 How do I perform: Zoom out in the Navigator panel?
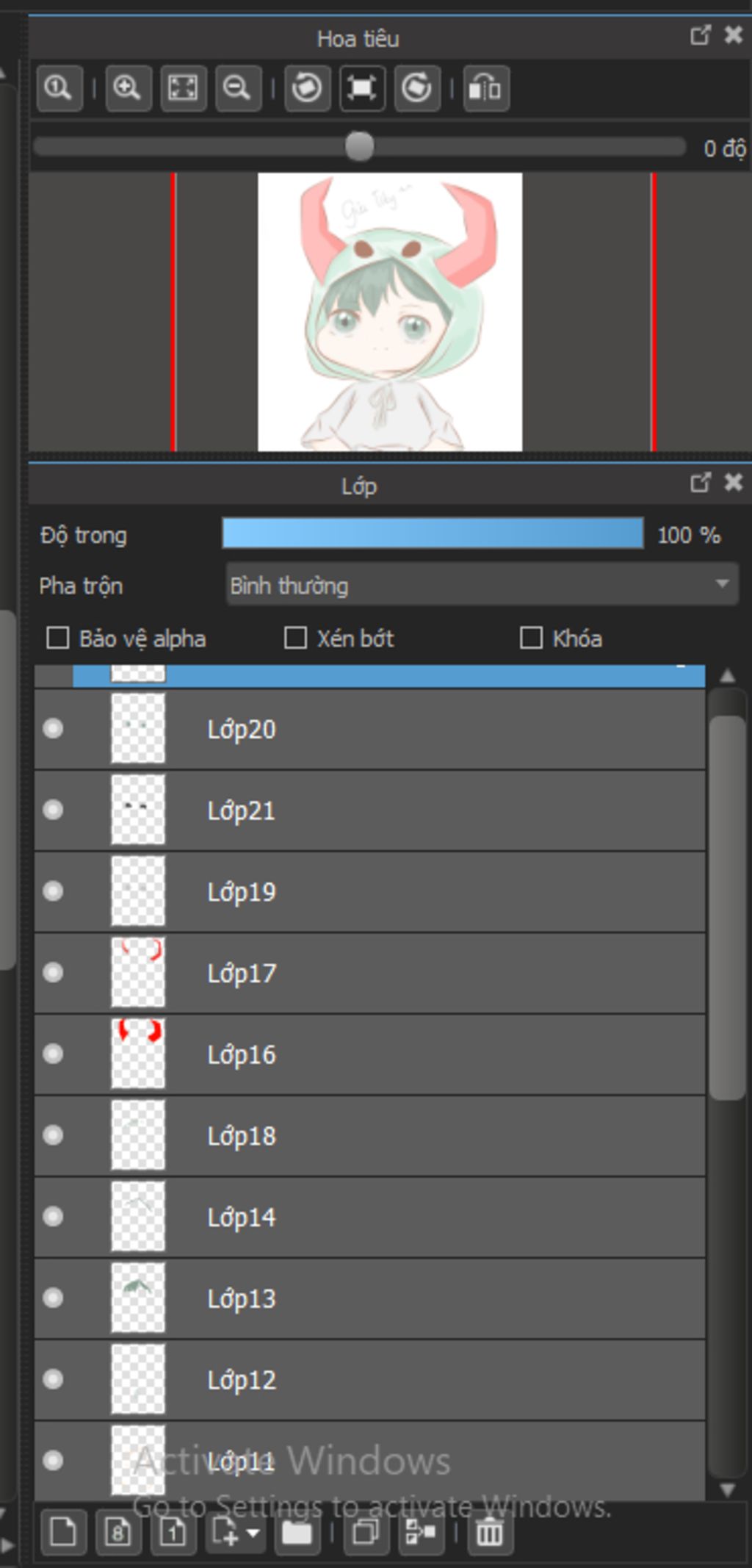[x=237, y=88]
